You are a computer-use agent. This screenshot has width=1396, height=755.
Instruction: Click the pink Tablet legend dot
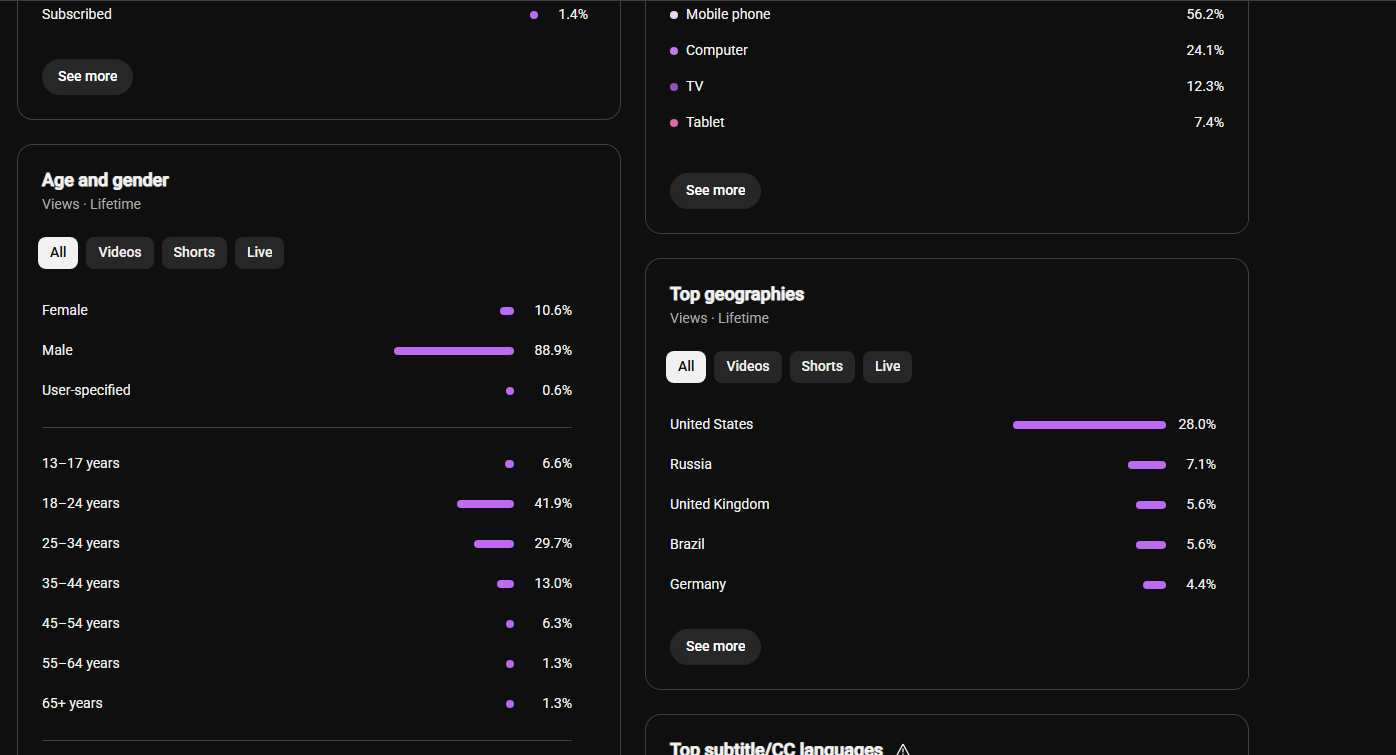tap(674, 123)
